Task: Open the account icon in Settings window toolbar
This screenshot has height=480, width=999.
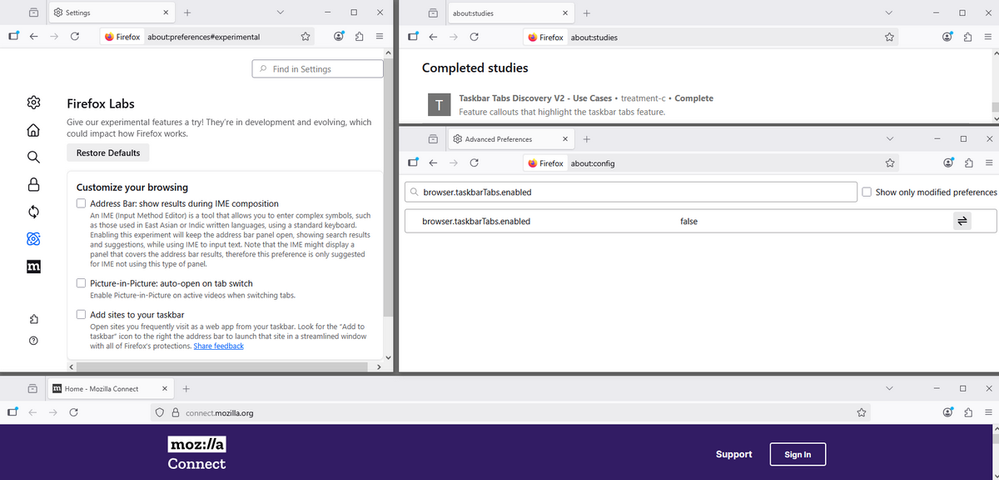Action: pyautogui.click(x=339, y=37)
